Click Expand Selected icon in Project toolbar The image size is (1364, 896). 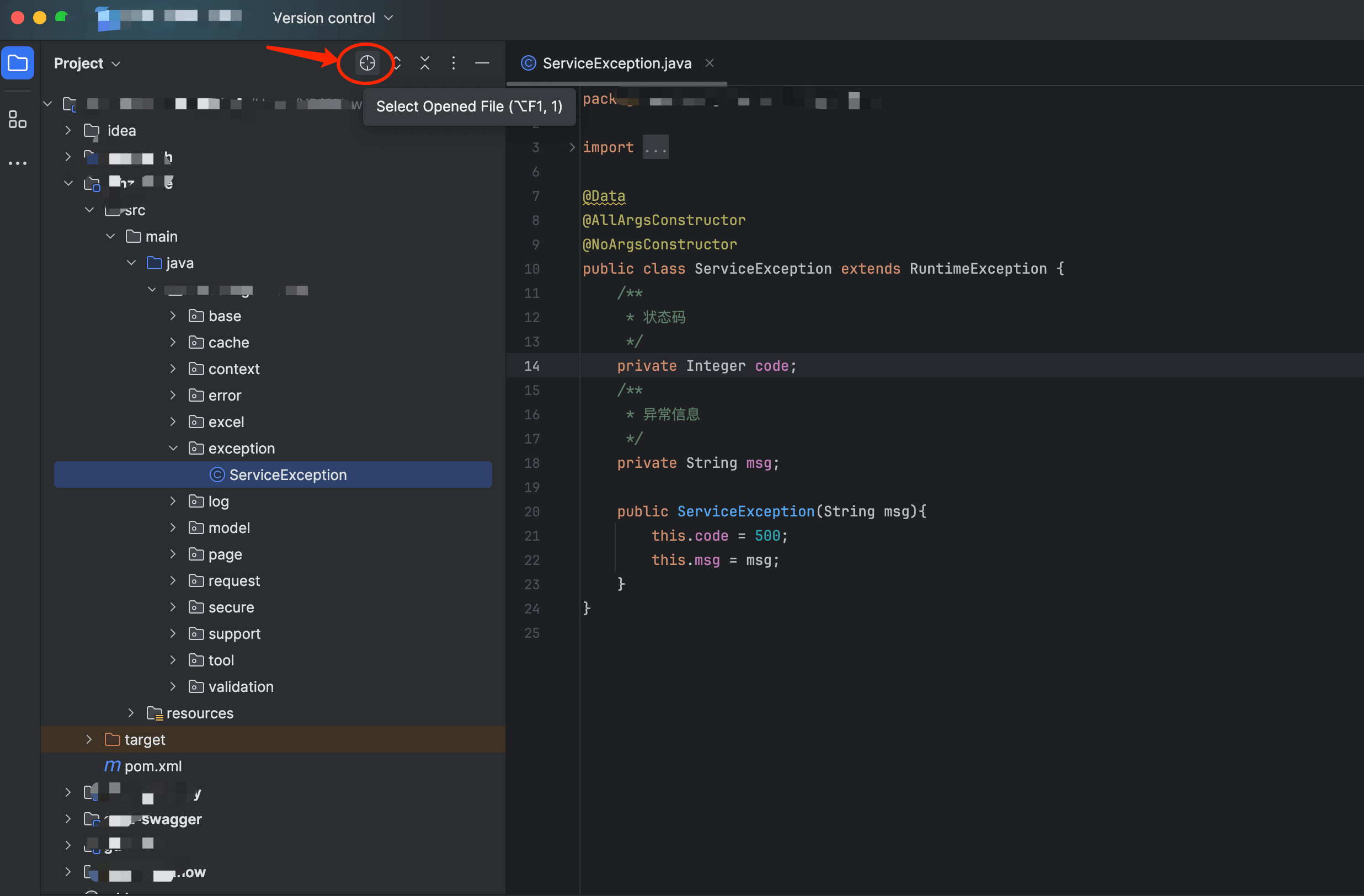(397, 63)
